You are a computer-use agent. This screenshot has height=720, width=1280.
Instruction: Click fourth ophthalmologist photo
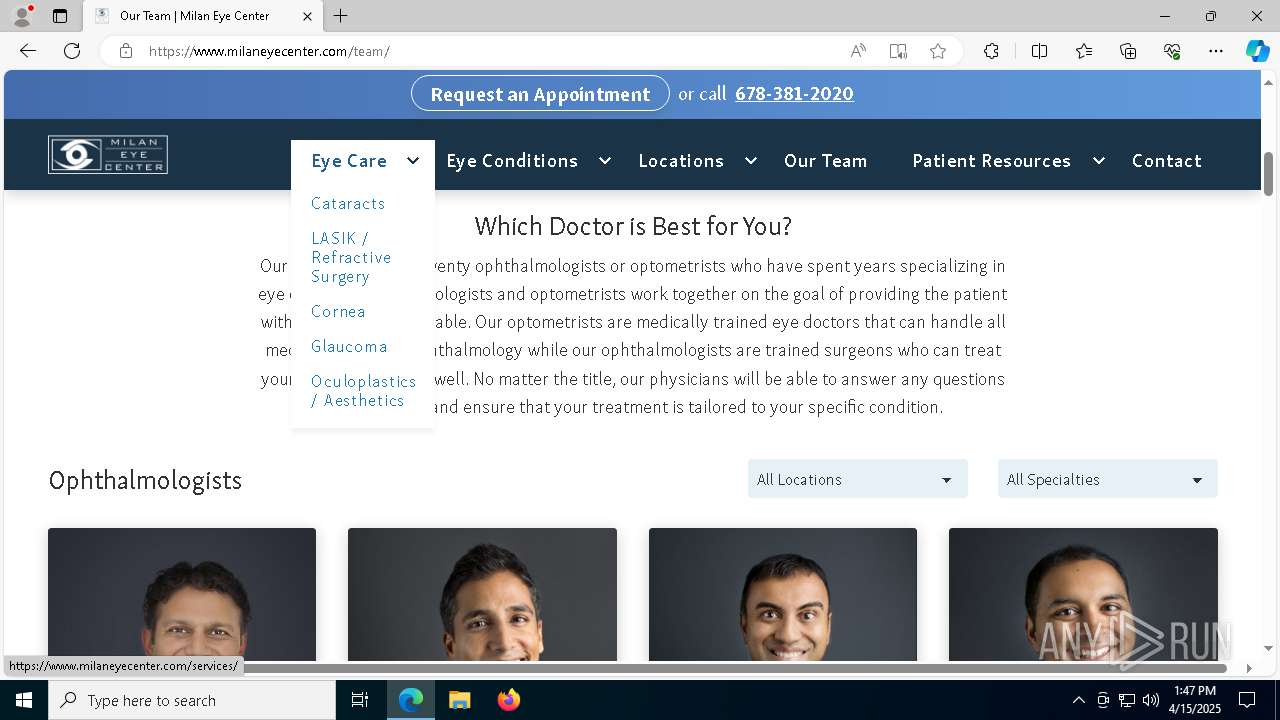coord(1083,594)
